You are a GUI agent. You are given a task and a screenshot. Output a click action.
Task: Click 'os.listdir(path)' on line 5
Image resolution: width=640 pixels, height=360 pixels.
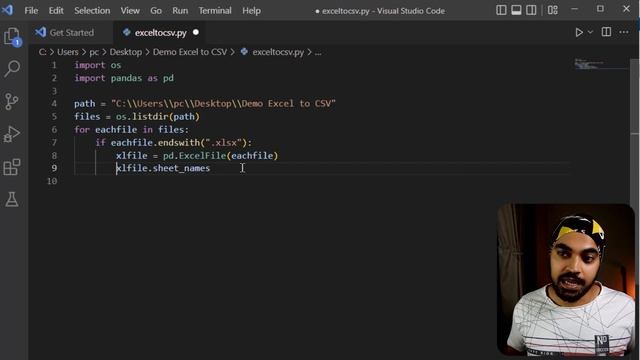(158, 117)
